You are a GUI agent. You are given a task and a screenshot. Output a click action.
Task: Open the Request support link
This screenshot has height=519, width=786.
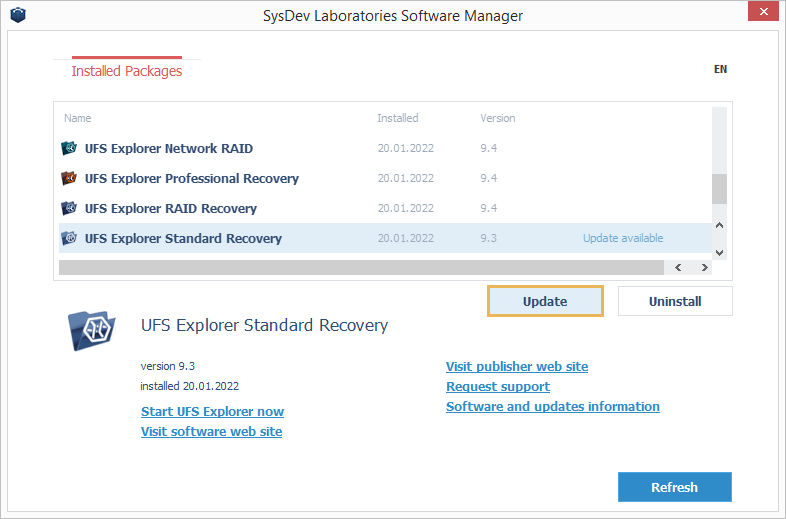coord(498,387)
